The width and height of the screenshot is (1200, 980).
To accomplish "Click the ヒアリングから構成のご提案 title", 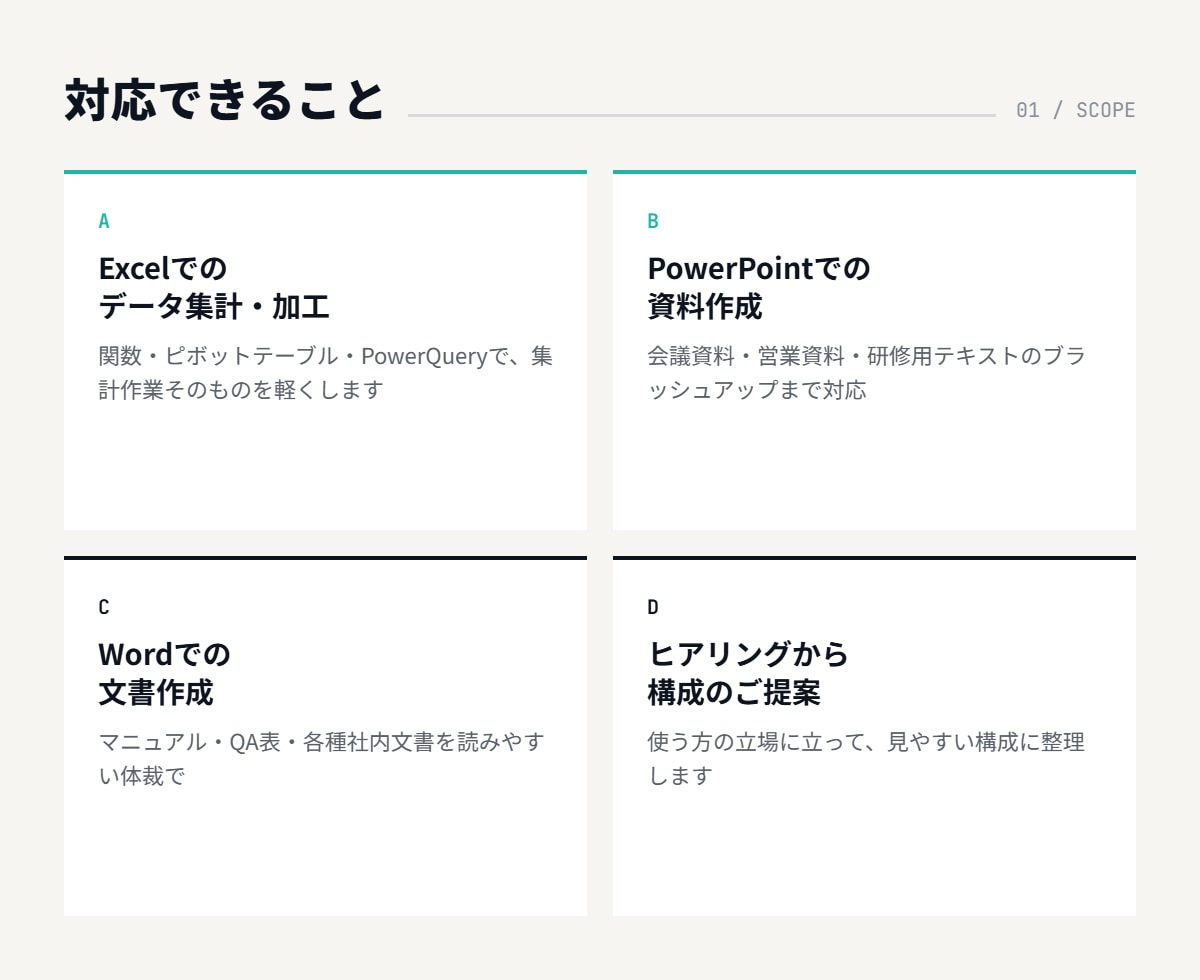I will point(748,673).
